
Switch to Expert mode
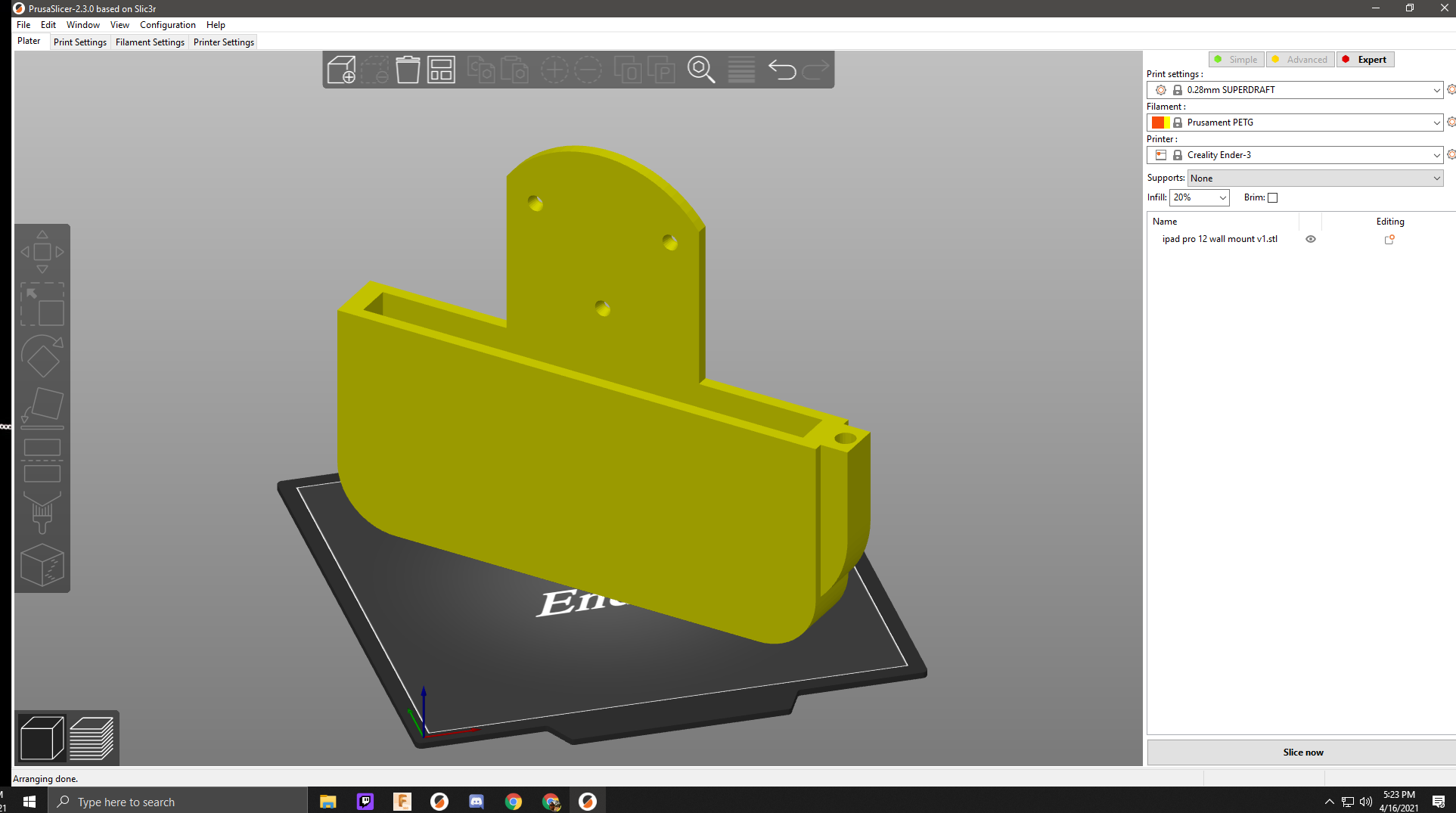coord(1365,60)
